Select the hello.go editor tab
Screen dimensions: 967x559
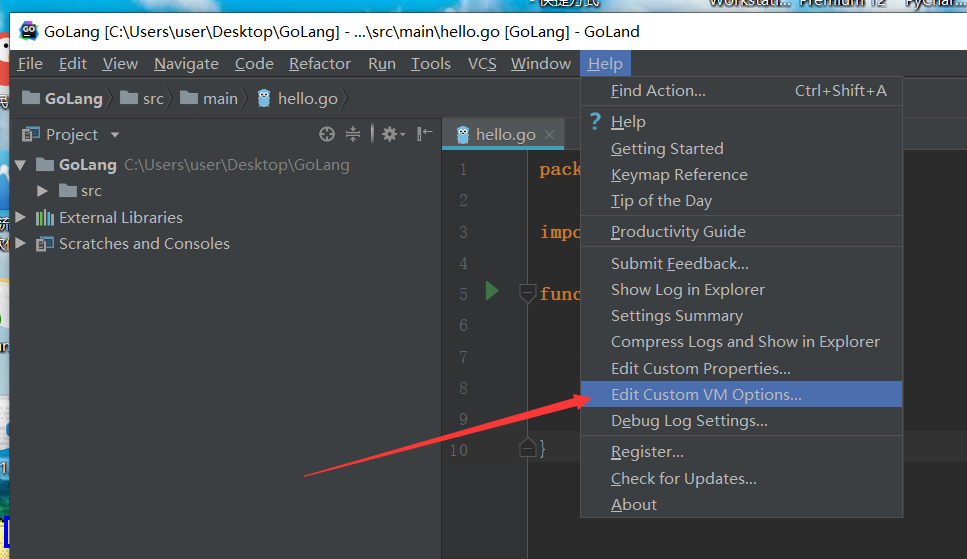503,135
